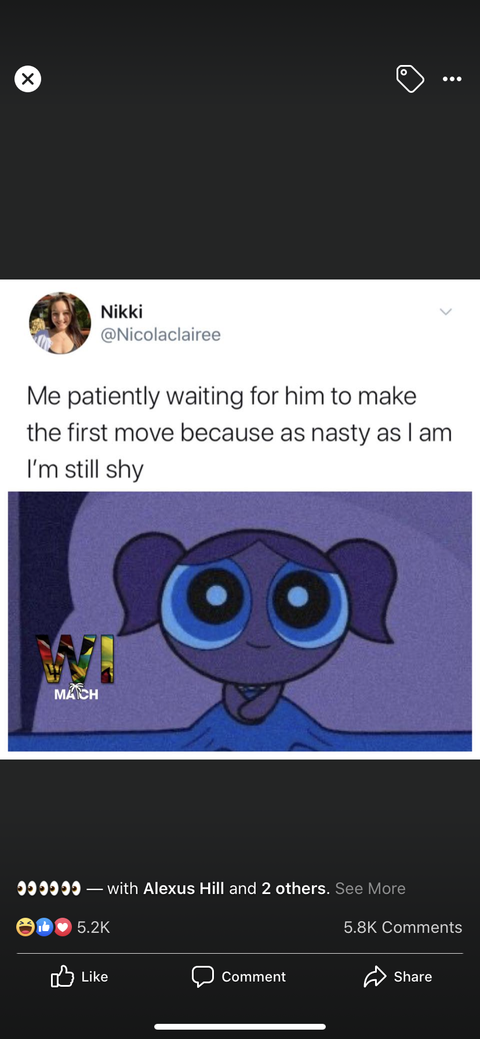Open the three-dots more options menu
The image size is (480, 1039).
pos(452,80)
